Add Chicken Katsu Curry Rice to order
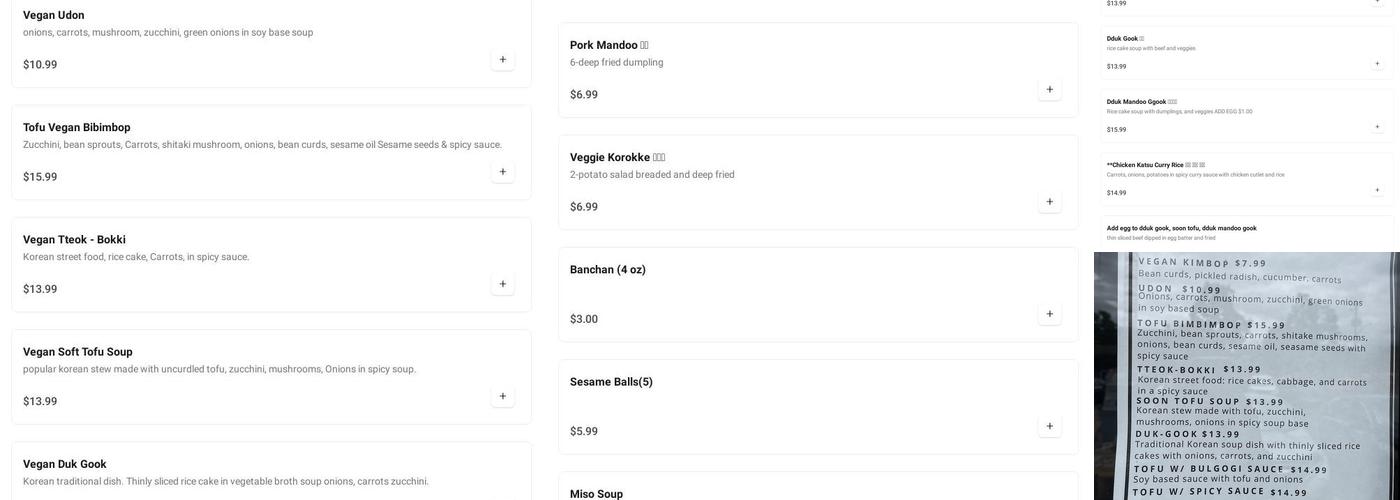1400x500 pixels. point(1377,190)
